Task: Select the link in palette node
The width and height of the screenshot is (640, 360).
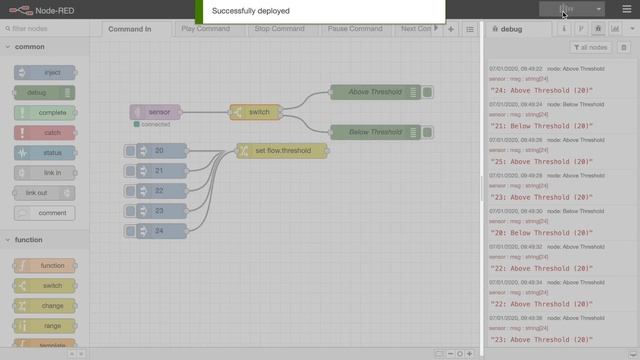Action: 44,173
